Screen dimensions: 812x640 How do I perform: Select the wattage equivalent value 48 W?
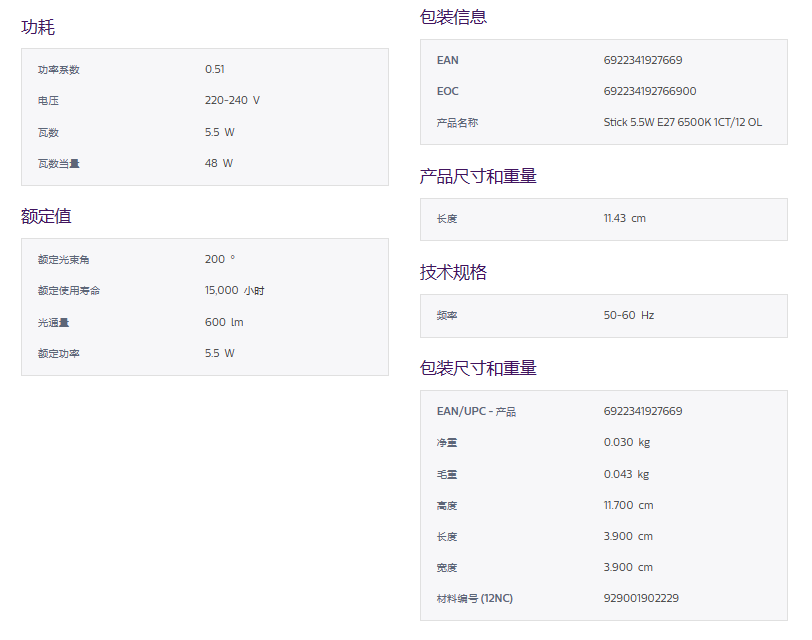[219, 163]
